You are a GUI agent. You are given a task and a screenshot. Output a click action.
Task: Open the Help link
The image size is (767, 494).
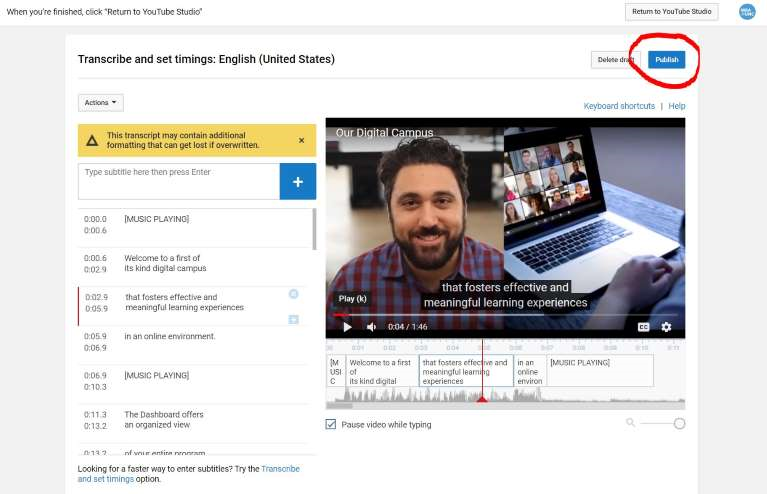coord(677,106)
